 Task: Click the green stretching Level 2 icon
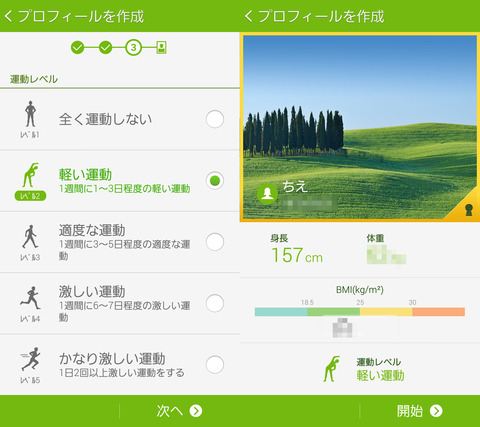tap(30, 175)
